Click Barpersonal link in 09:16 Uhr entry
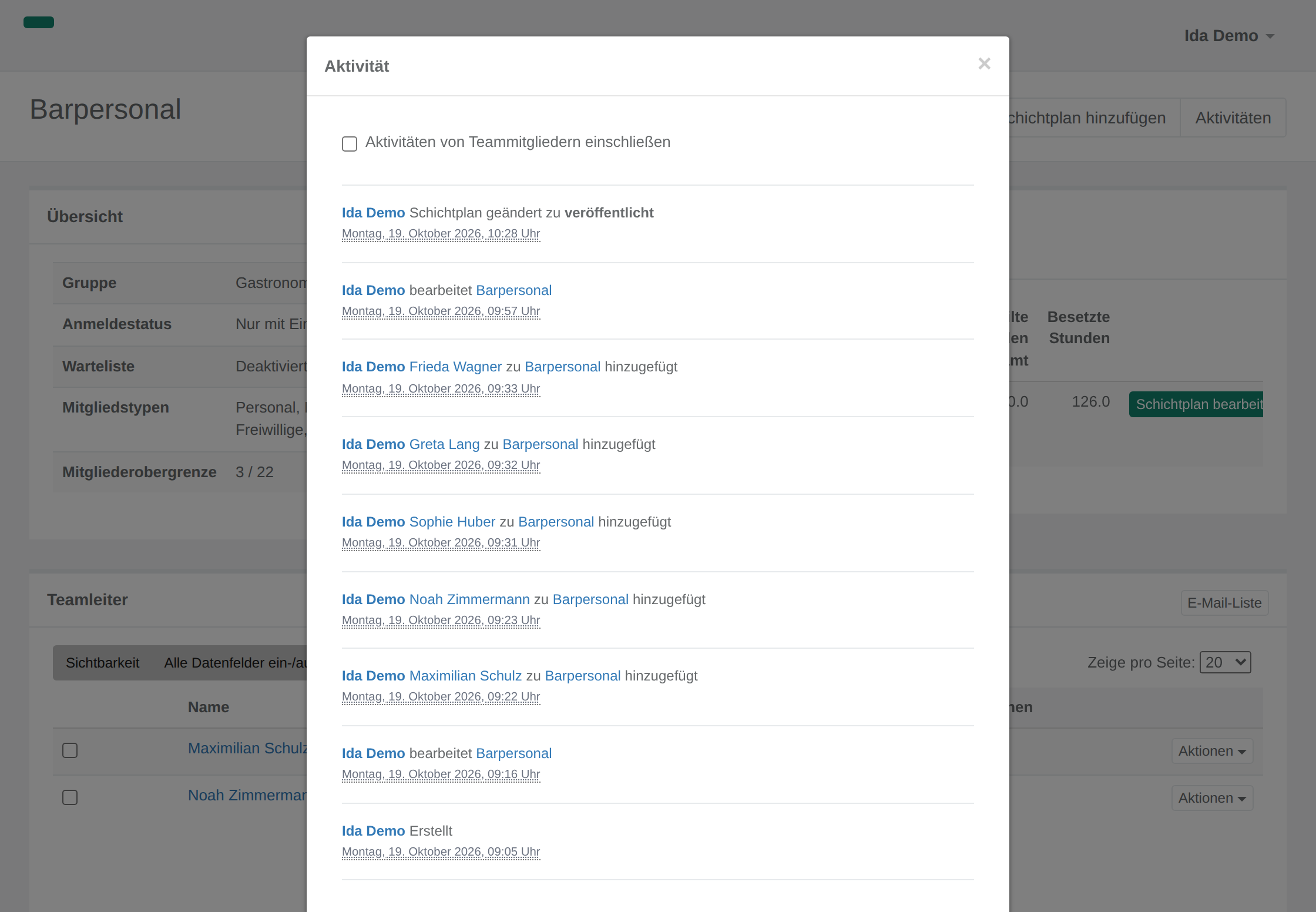Screen dimensions: 1316x912 pyautogui.click(x=513, y=753)
